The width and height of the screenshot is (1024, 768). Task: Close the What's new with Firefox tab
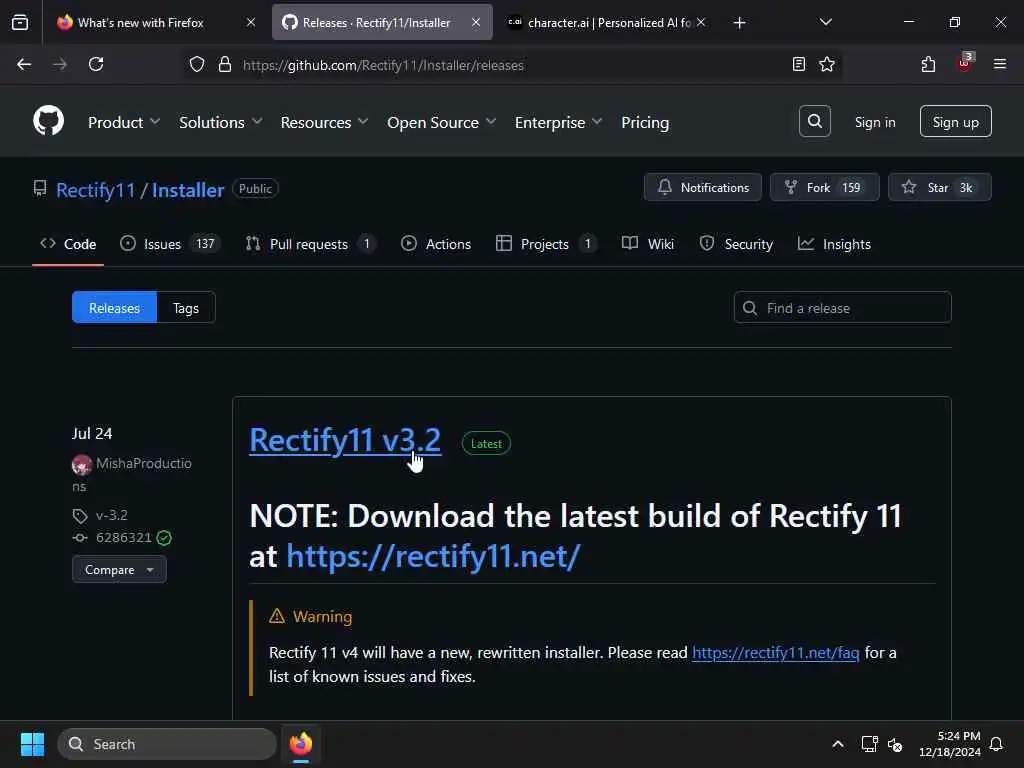(x=251, y=22)
